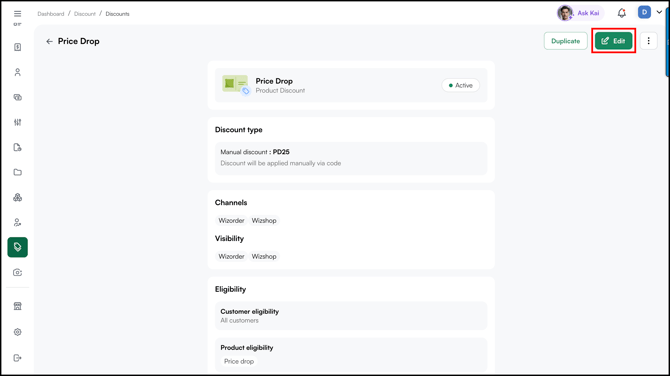Click the Edit button

614,41
